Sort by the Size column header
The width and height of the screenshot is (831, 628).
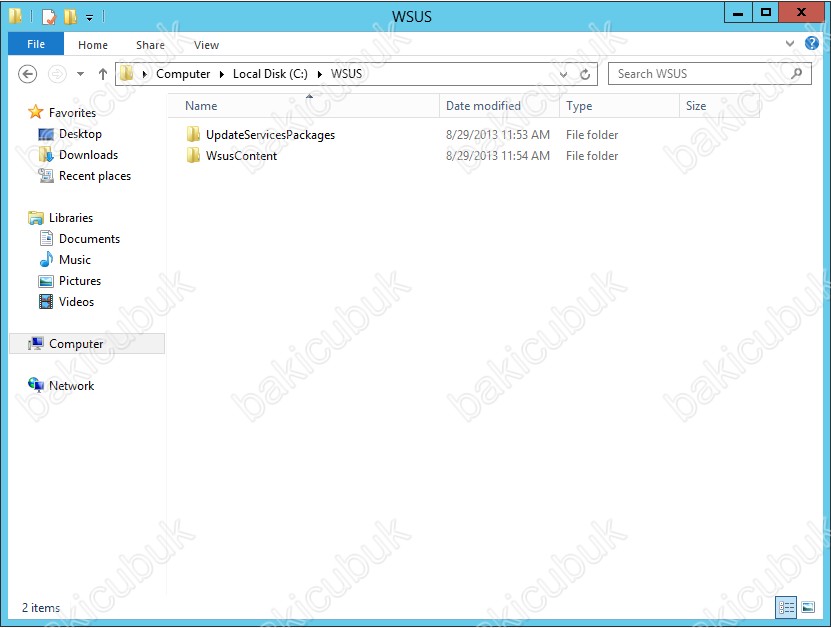[719, 105]
